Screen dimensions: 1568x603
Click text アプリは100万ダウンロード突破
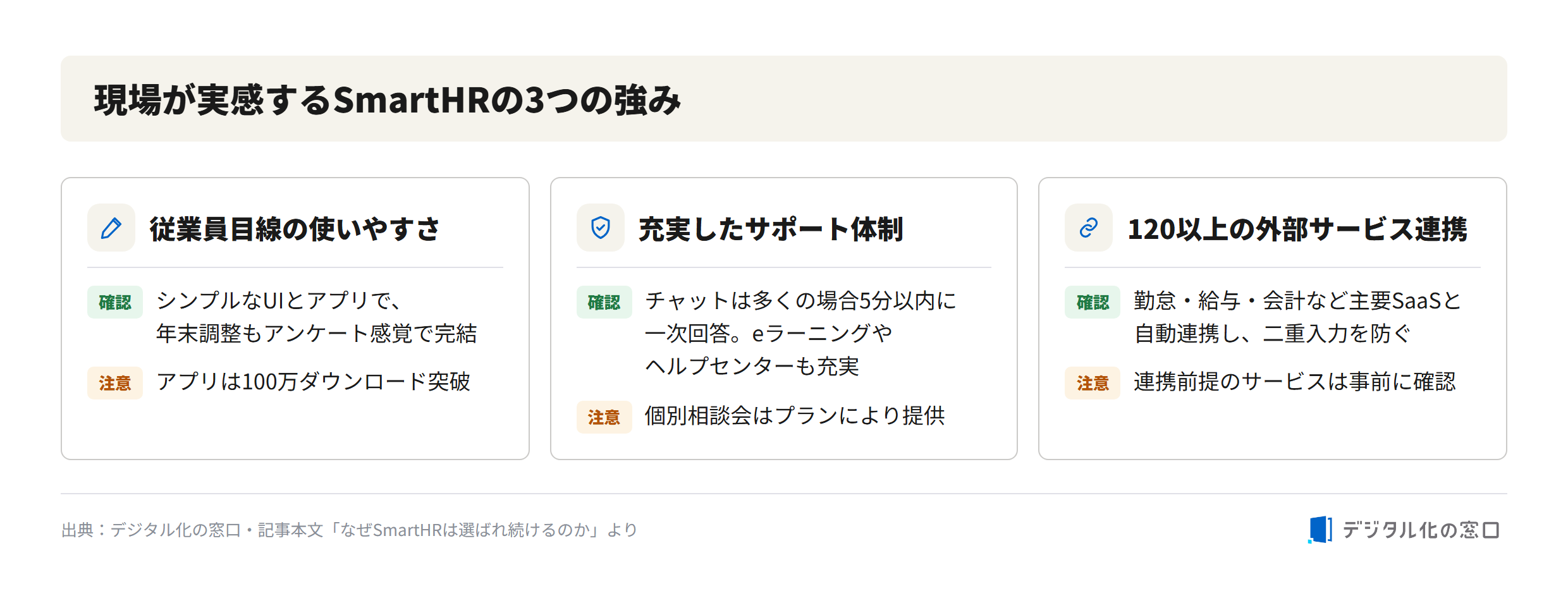(314, 382)
